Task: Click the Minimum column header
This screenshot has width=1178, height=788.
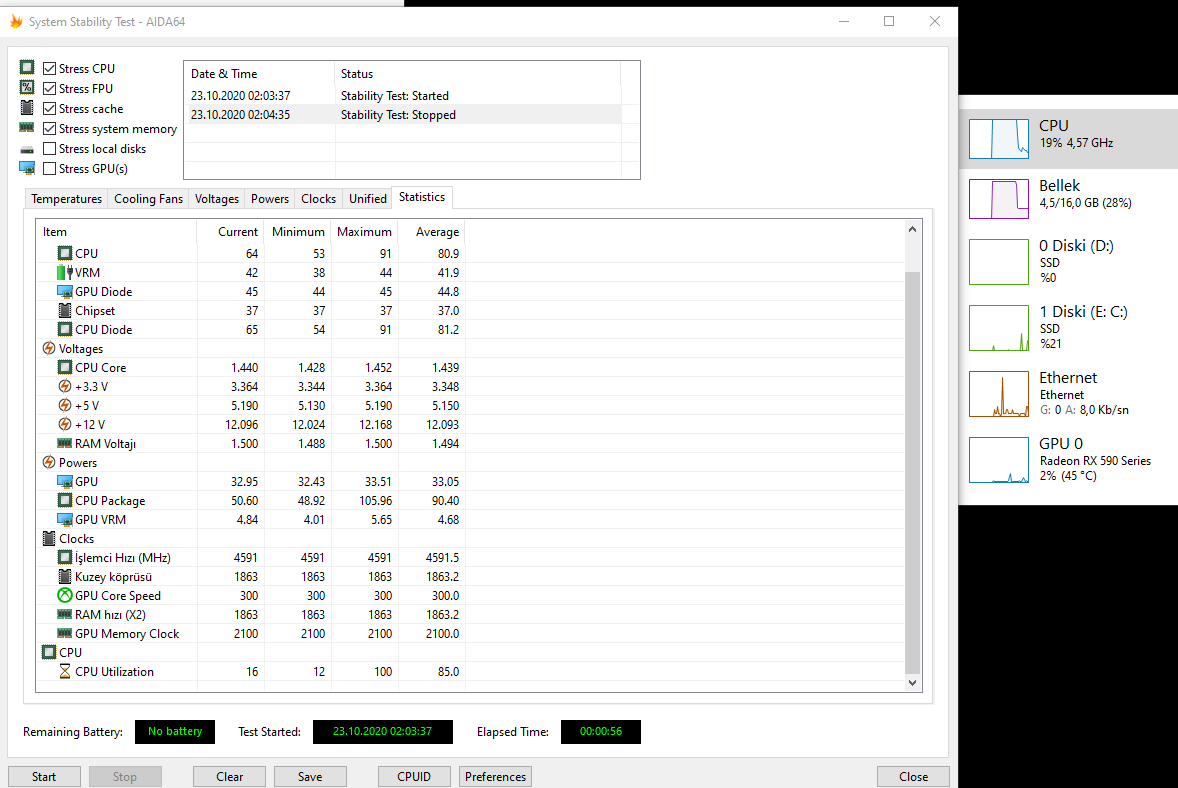Action: pyautogui.click(x=298, y=231)
